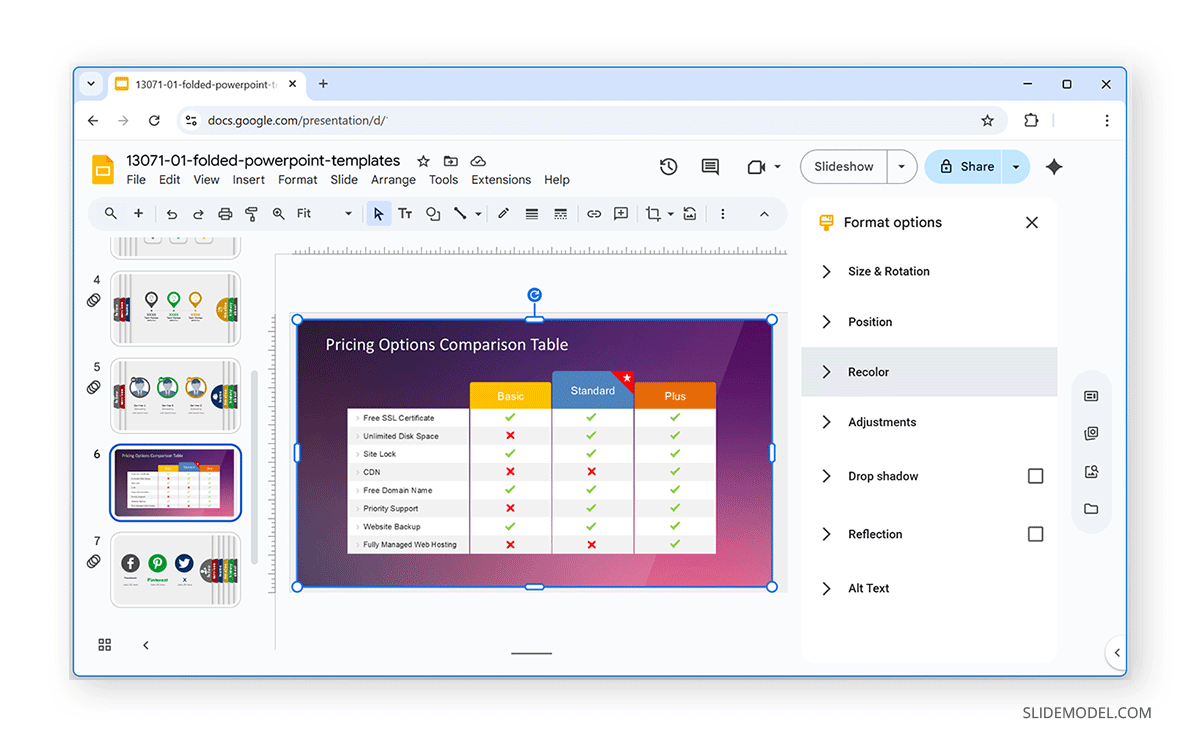Viewport: 1200px width, 743px height.
Task: Expand the Recolor section
Action: (869, 372)
